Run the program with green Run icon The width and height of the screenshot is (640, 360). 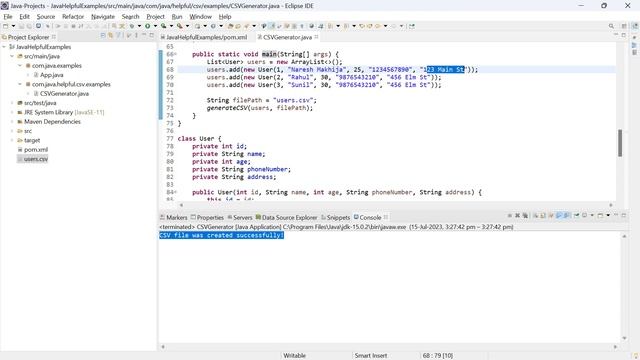click(148, 26)
